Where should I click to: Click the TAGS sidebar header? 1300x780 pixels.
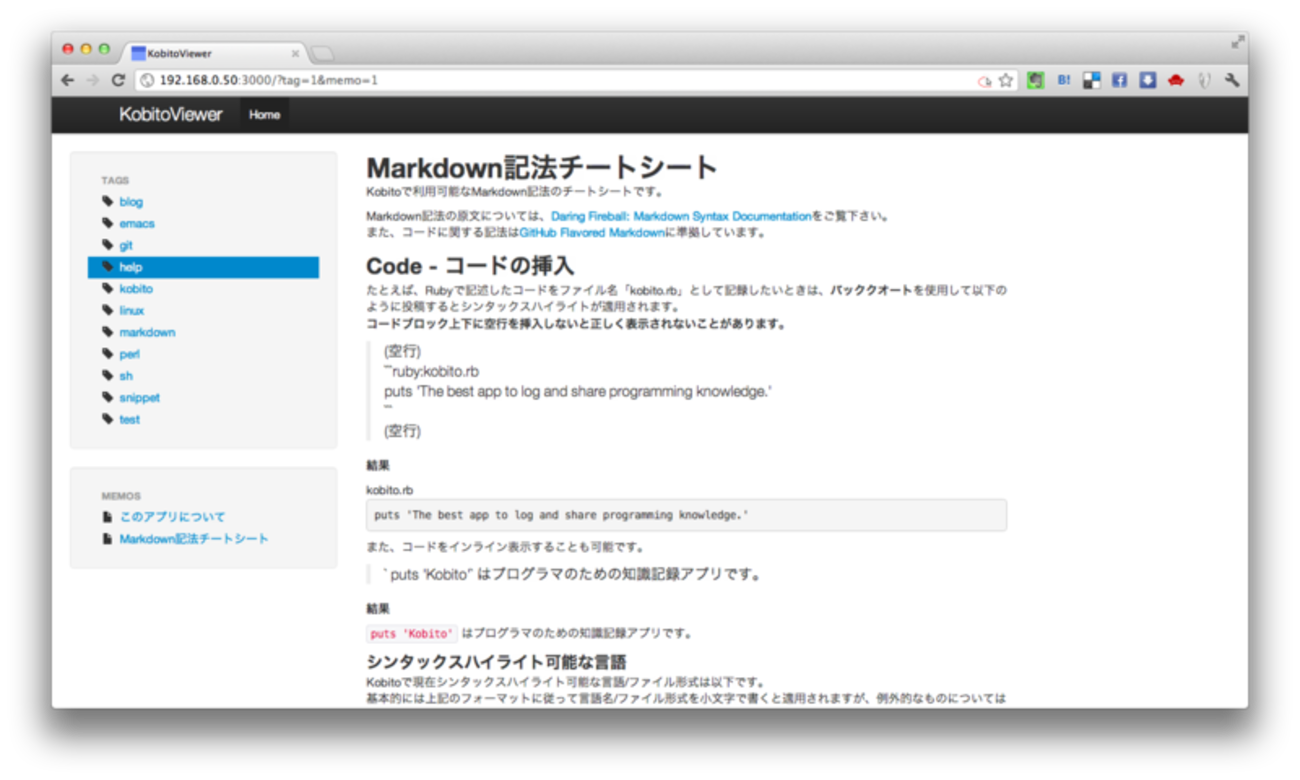[115, 181]
